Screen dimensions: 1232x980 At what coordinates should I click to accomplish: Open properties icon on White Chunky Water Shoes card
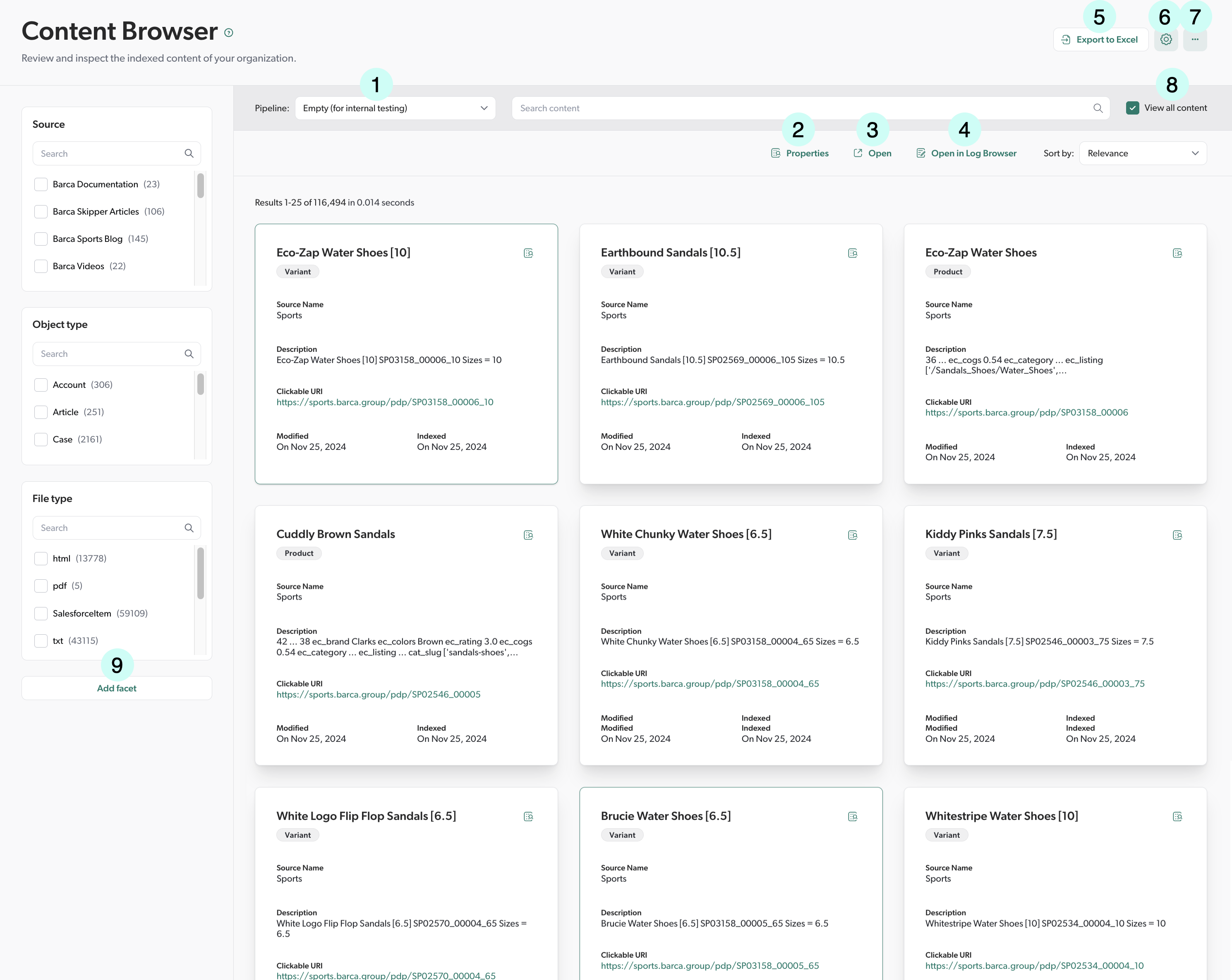point(853,535)
